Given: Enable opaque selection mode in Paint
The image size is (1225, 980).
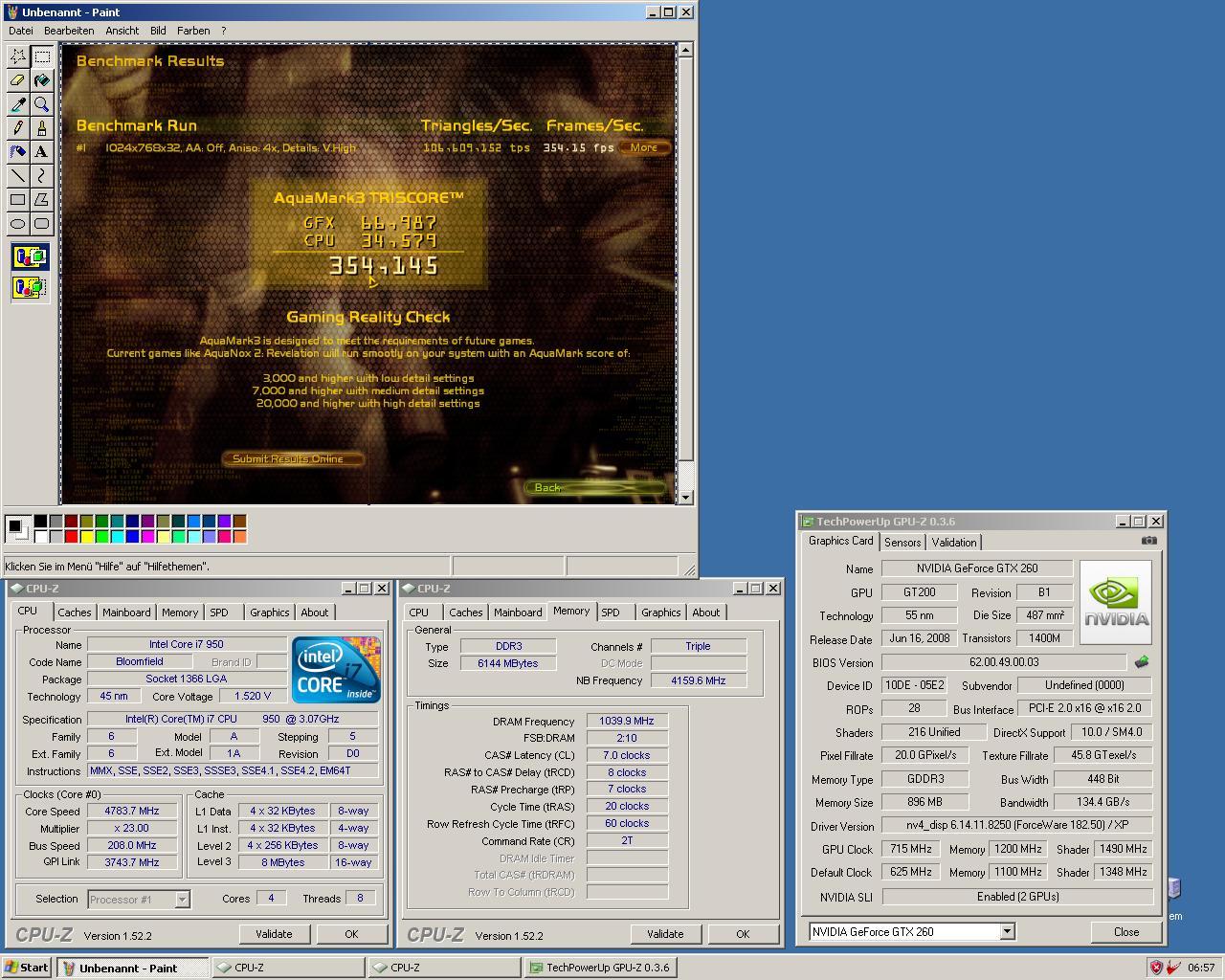Looking at the screenshot, I should [30, 256].
